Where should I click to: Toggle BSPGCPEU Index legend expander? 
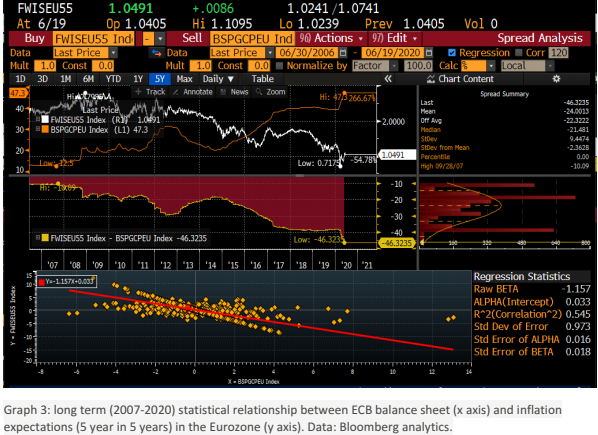click(x=38, y=129)
